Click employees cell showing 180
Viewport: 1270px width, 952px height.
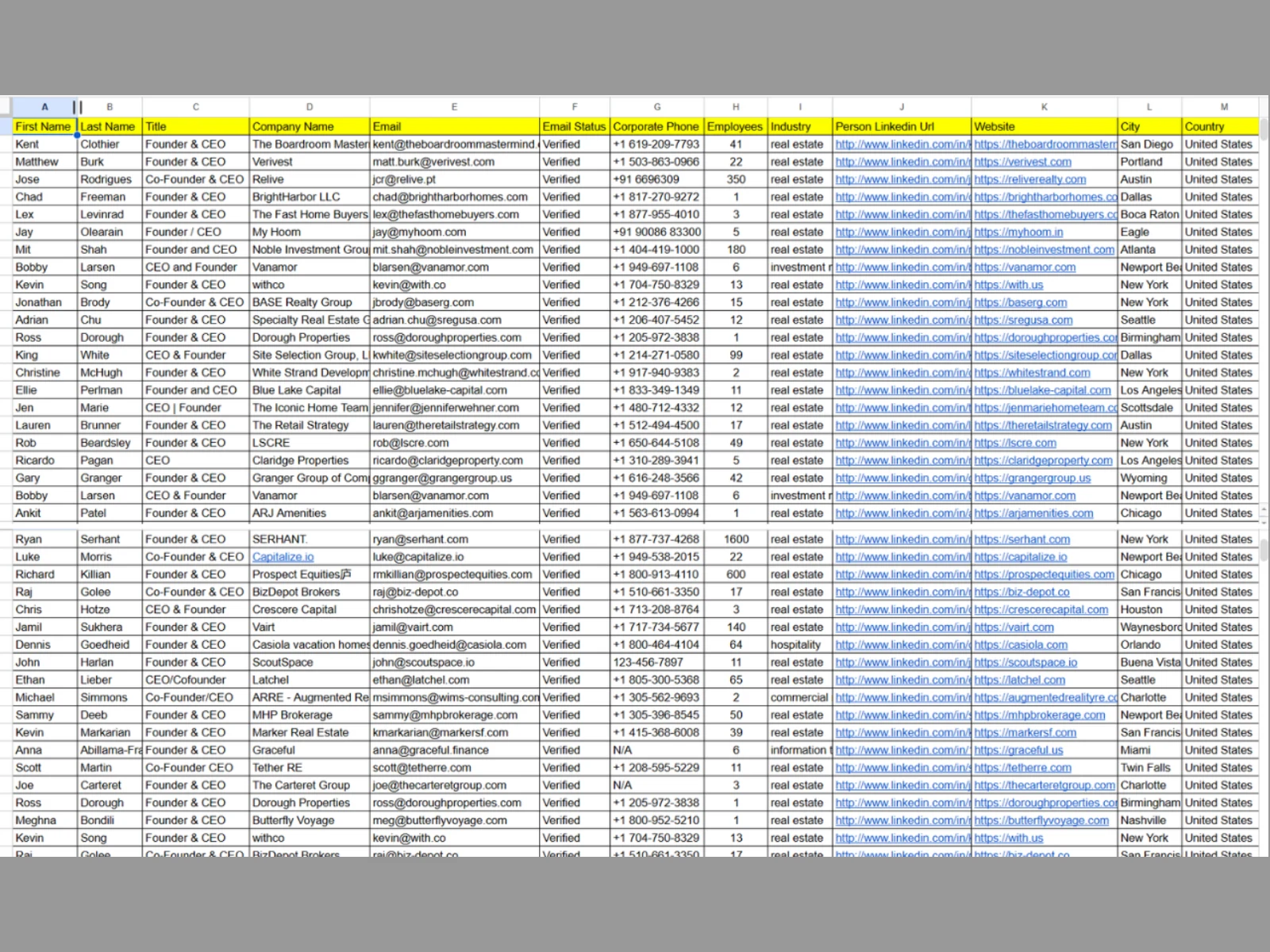[x=736, y=249]
